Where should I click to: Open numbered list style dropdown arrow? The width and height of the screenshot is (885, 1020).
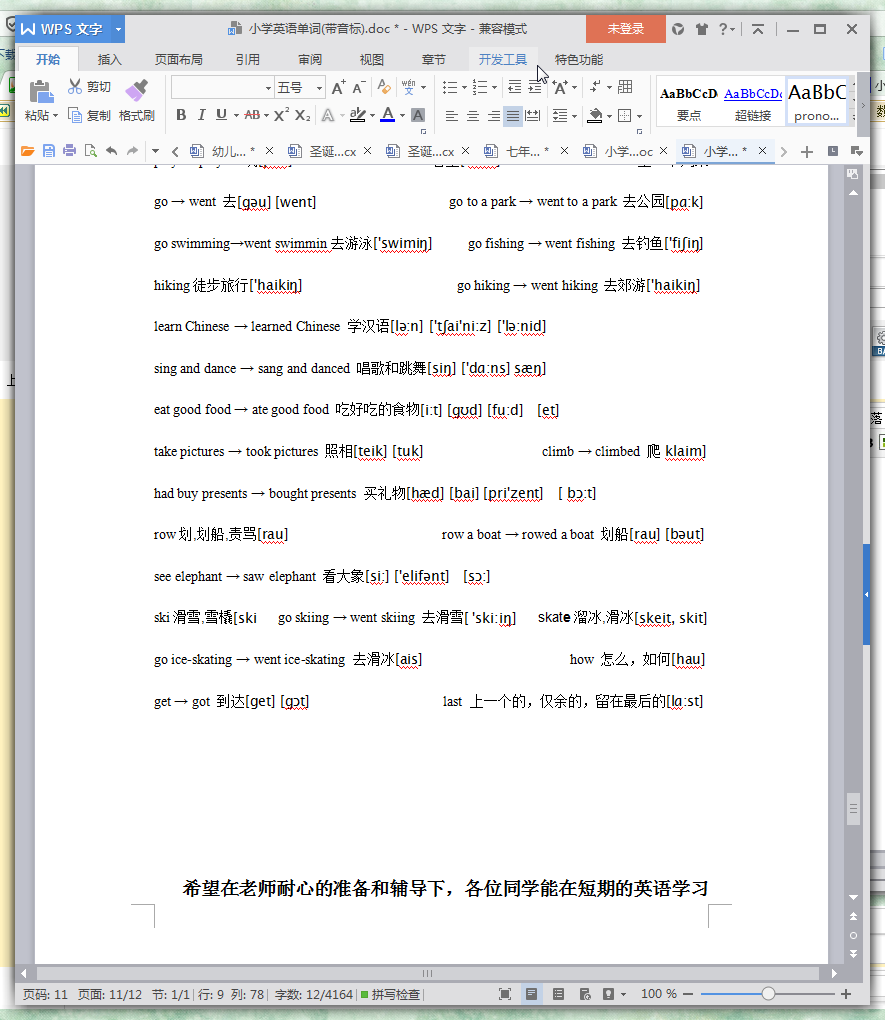click(495, 87)
